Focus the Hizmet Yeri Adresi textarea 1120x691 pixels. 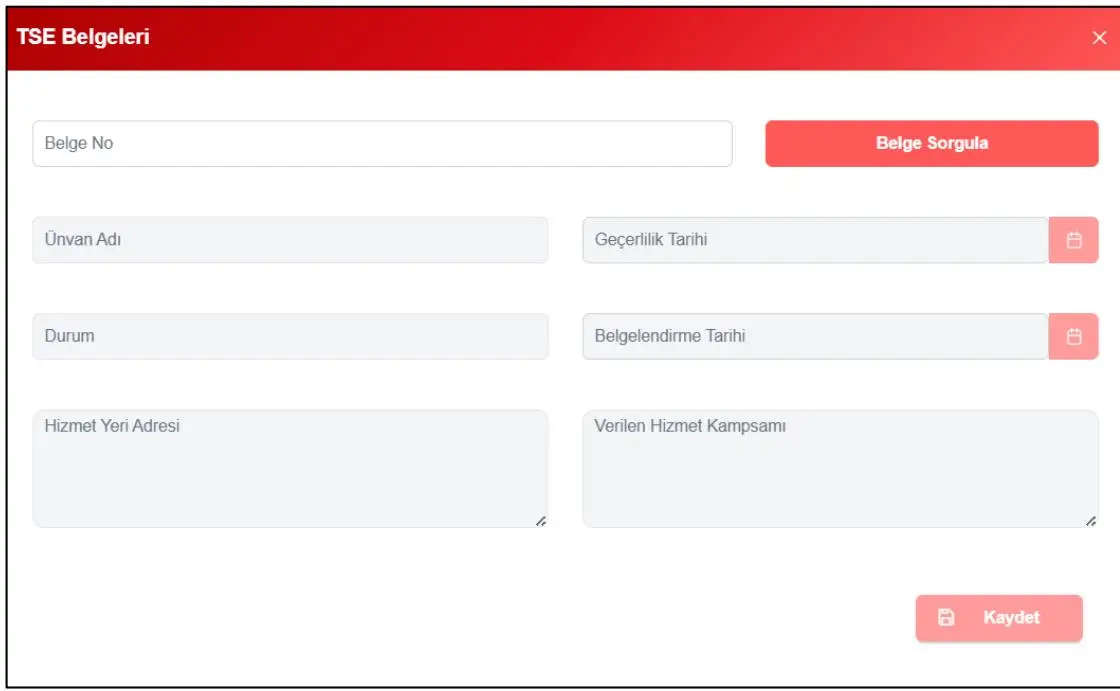(290, 469)
